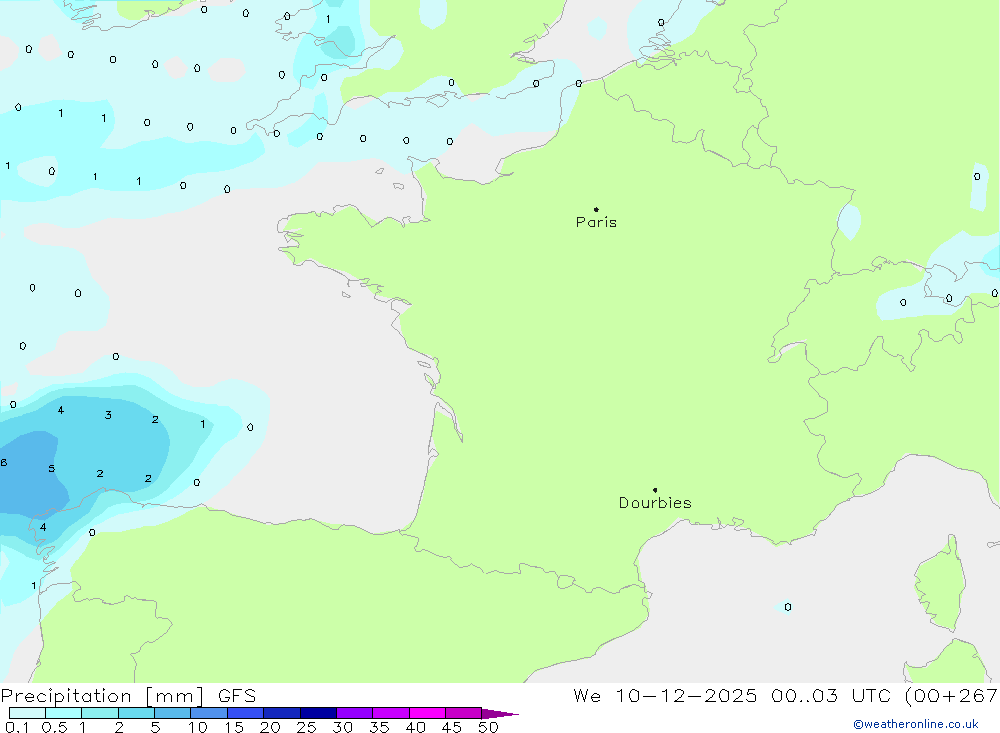1000x733 pixels.
Task: Click the 1–2 mm legend color swatch
Action: pos(100,713)
